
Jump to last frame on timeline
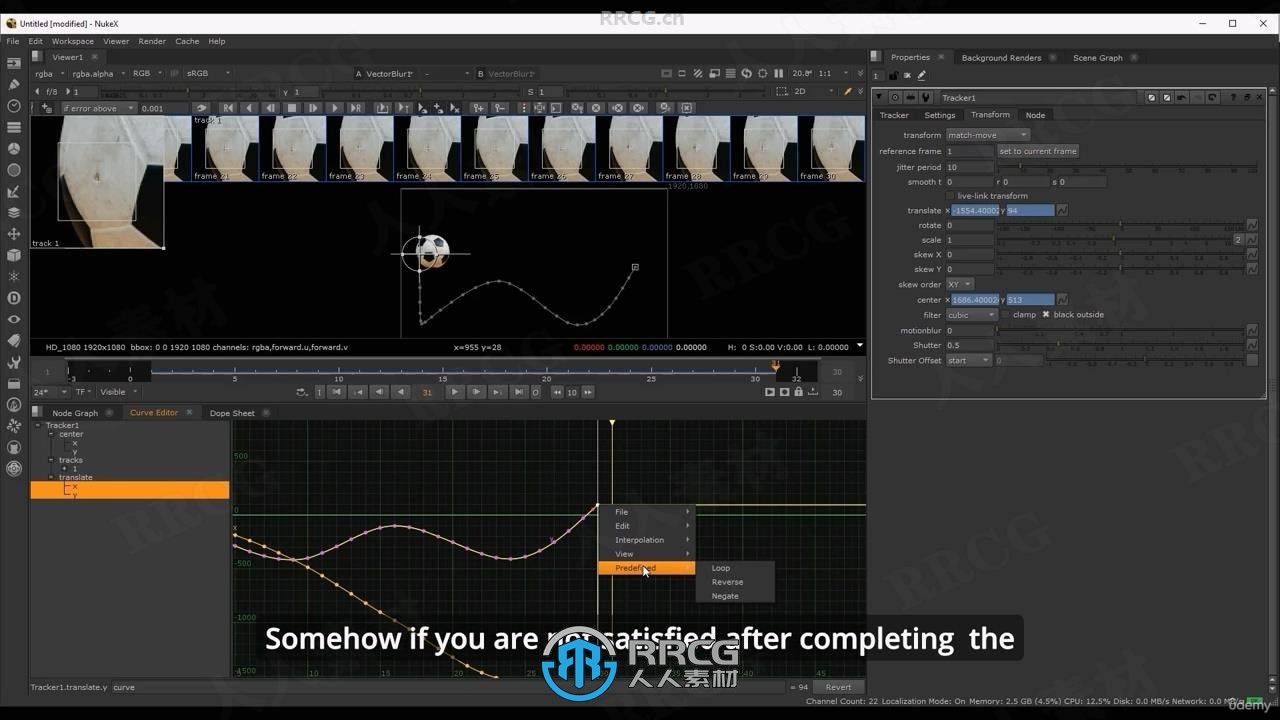pos(519,392)
